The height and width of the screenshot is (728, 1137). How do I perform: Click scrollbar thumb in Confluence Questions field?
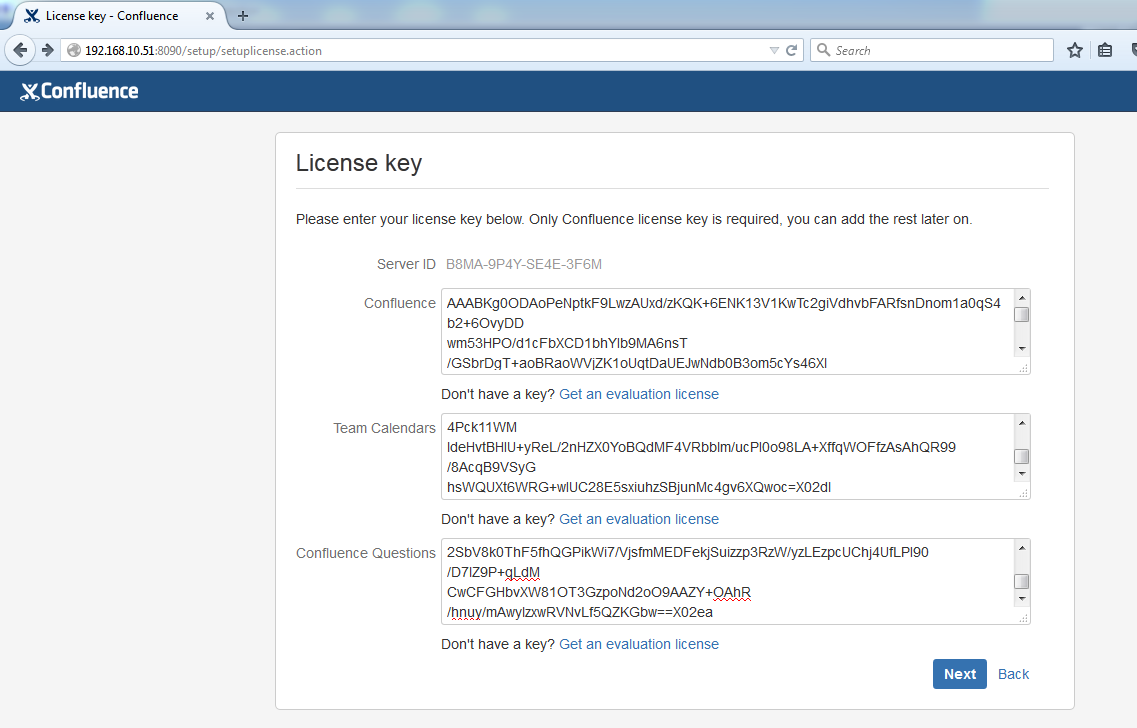[x=1022, y=582]
